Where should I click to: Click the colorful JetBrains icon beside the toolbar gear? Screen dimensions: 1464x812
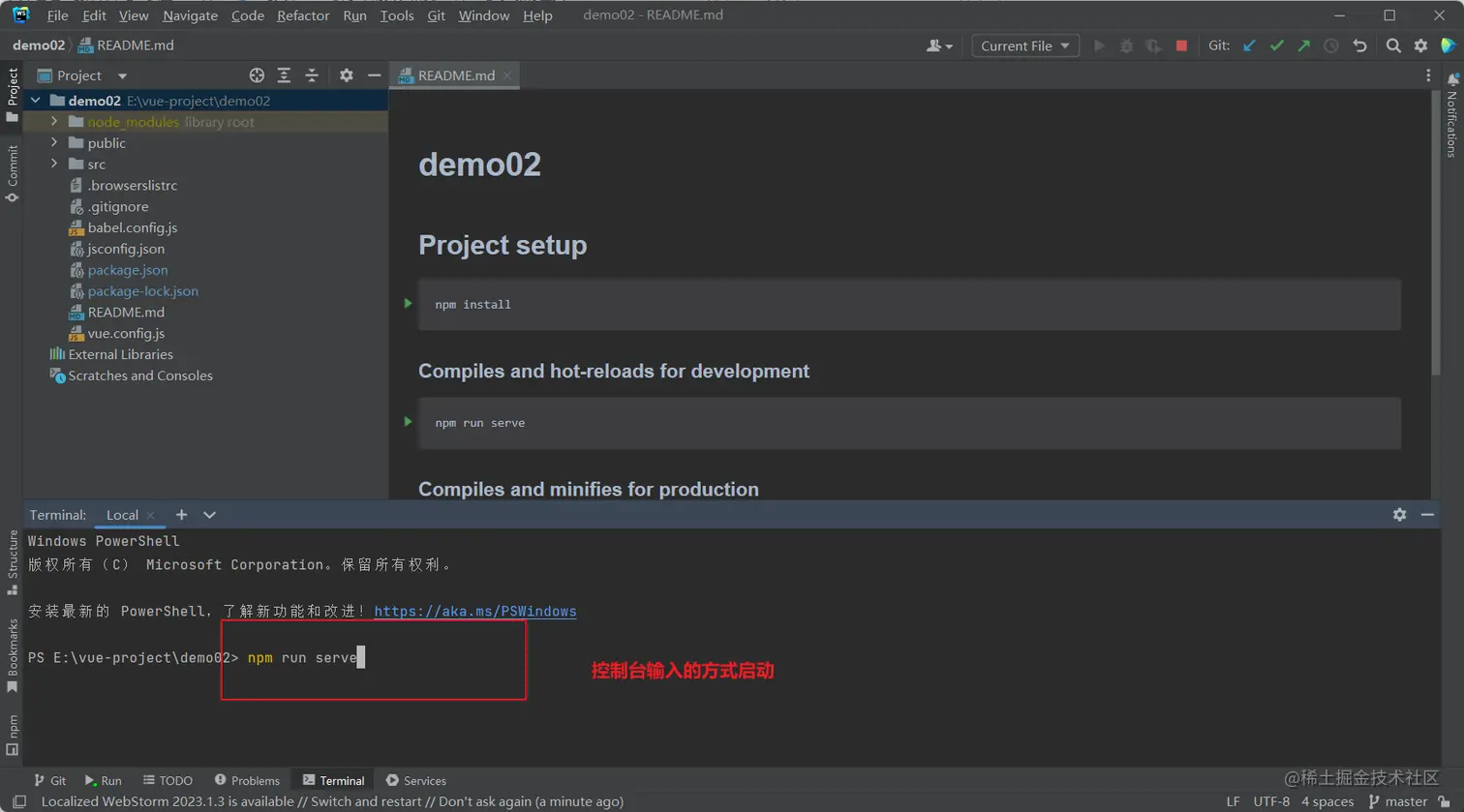click(1448, 45)
